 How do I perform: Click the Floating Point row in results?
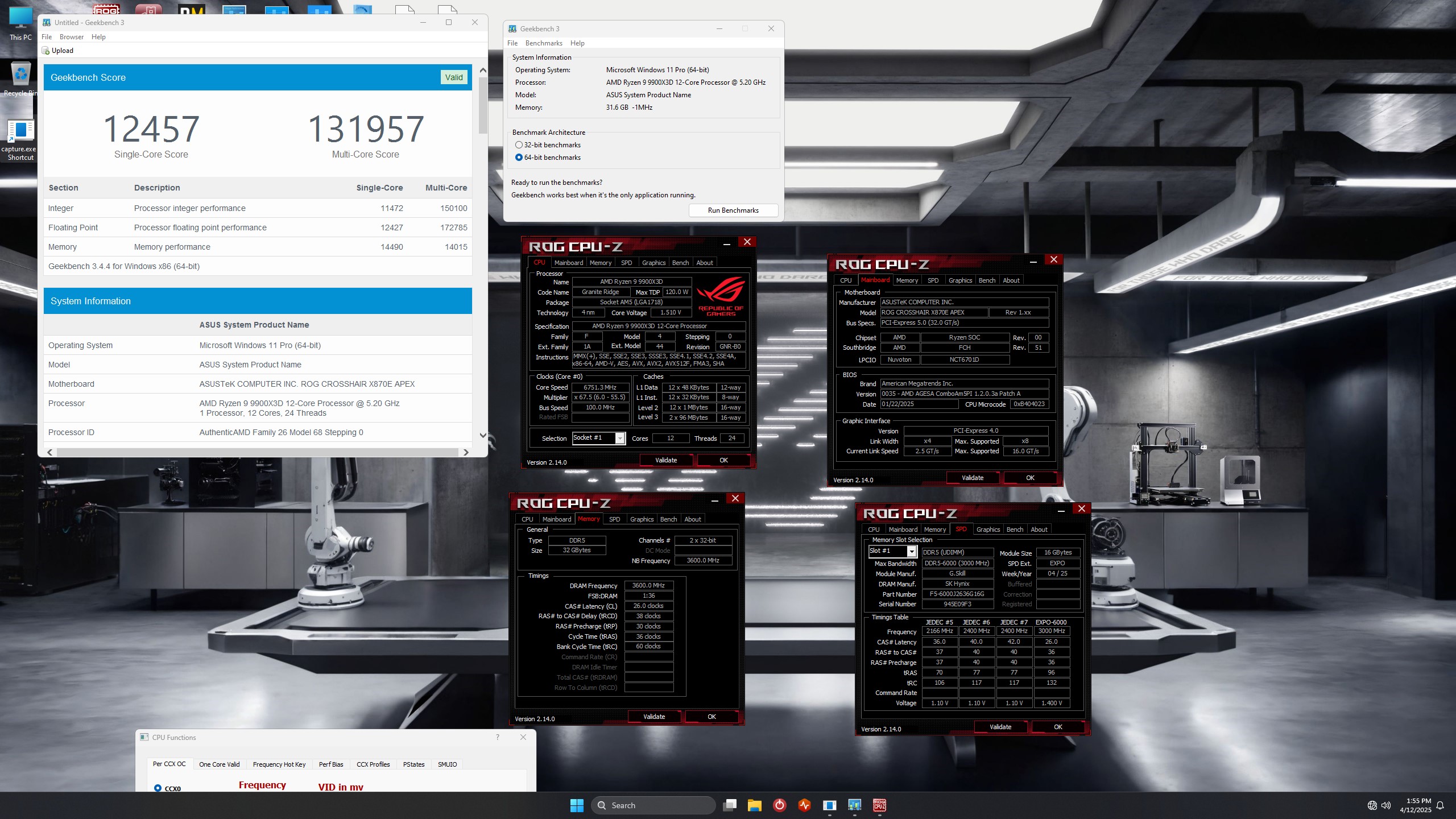(258, 227)
